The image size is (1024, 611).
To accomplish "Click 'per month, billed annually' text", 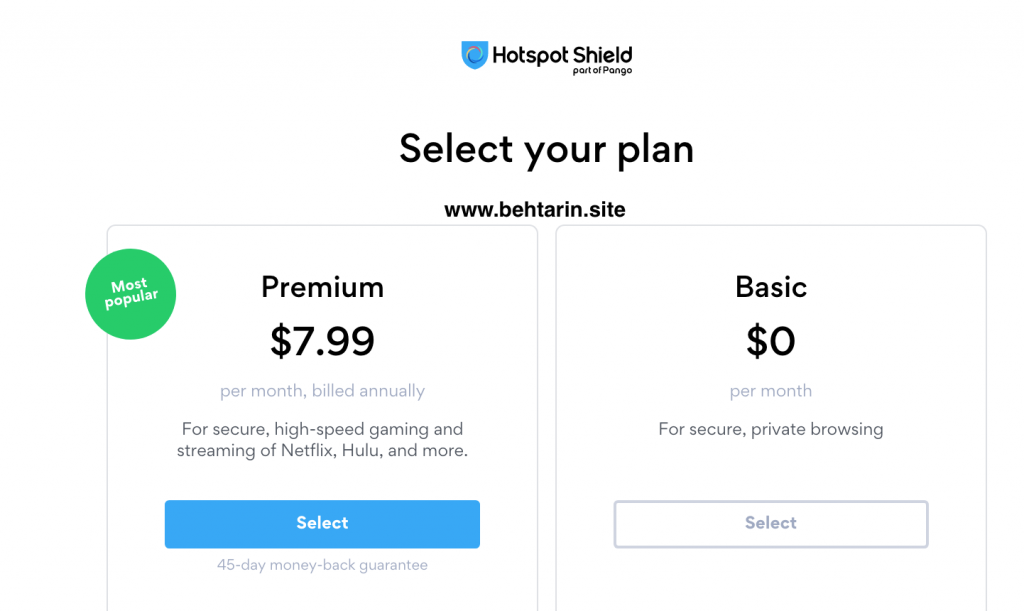I will pyautogui.click(x=322, y=391).
